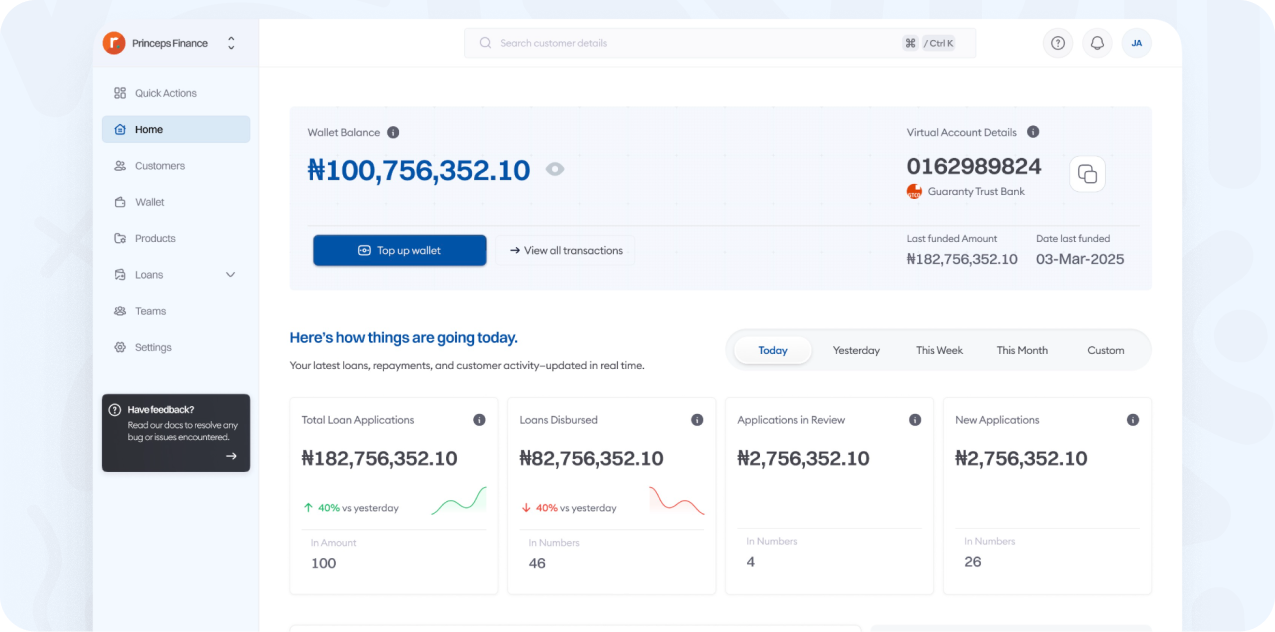Focus the Search customer details field
This screenshot has height=632, width=1275.
690,43
